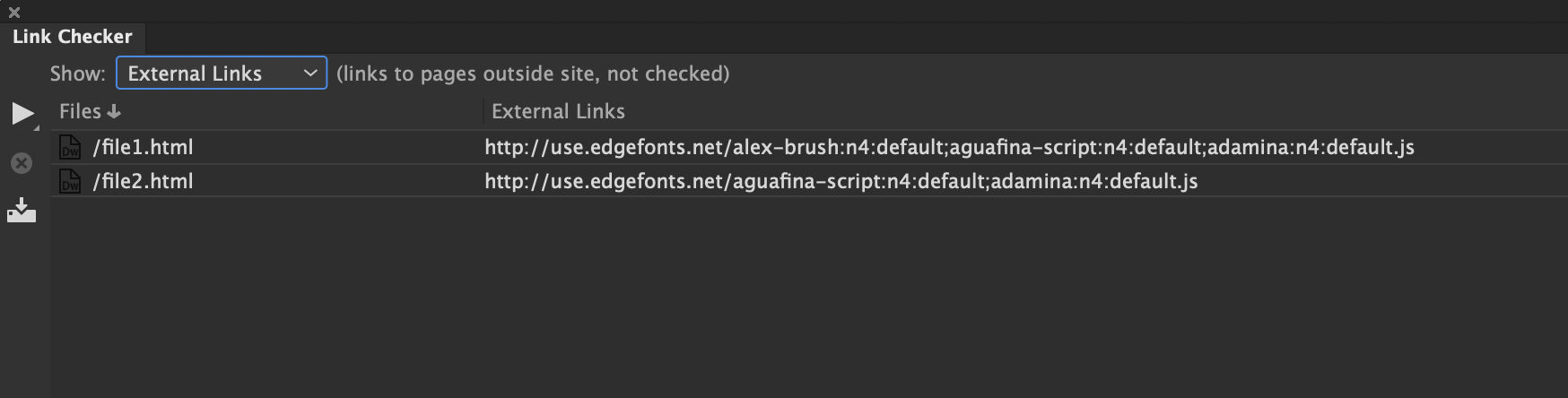The width and height of the screenshot is (1568, 398).
Task: Click the divider between Files and External Links
Action: tap(483, 111)
